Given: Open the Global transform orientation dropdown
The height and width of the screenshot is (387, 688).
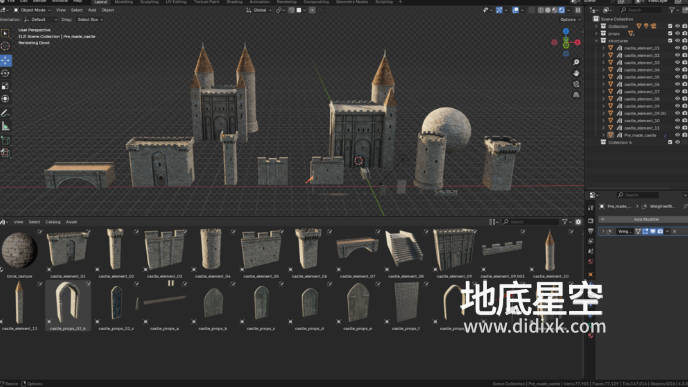Looking at the screenshot, I should [x=259, y=10].
